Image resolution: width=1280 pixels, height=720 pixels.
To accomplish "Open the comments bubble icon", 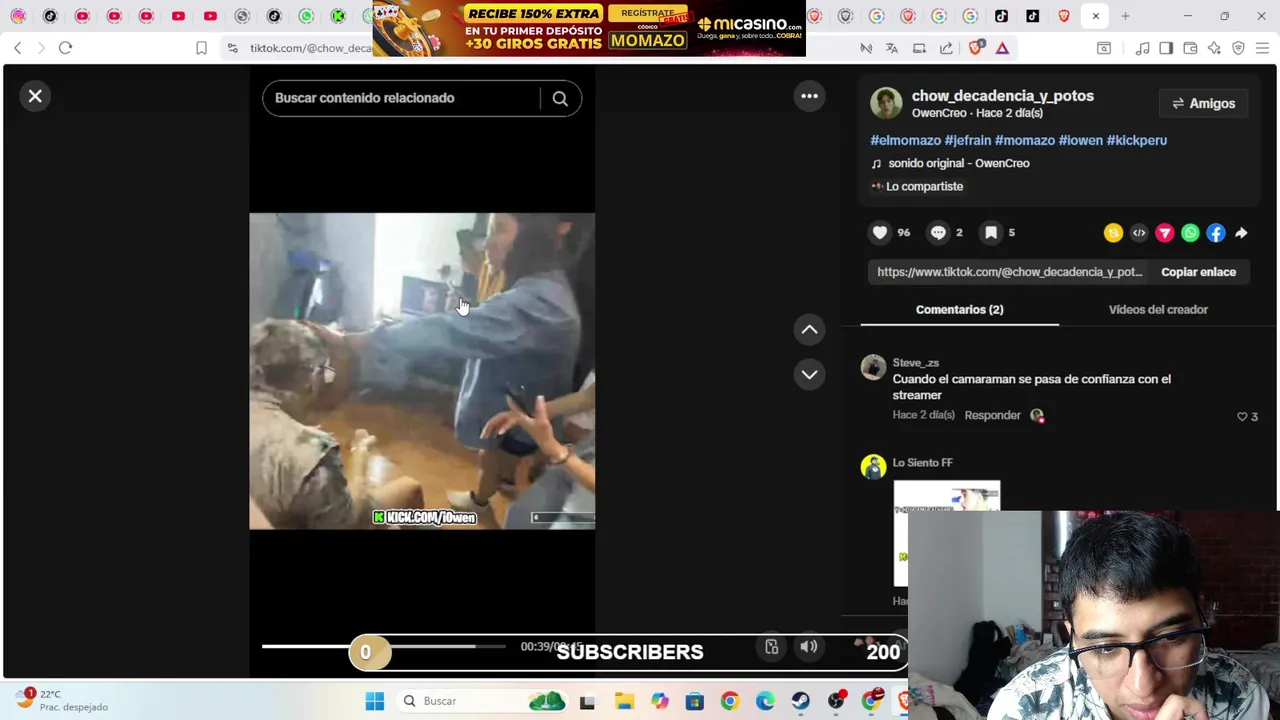I will click(x=938, y=232).
